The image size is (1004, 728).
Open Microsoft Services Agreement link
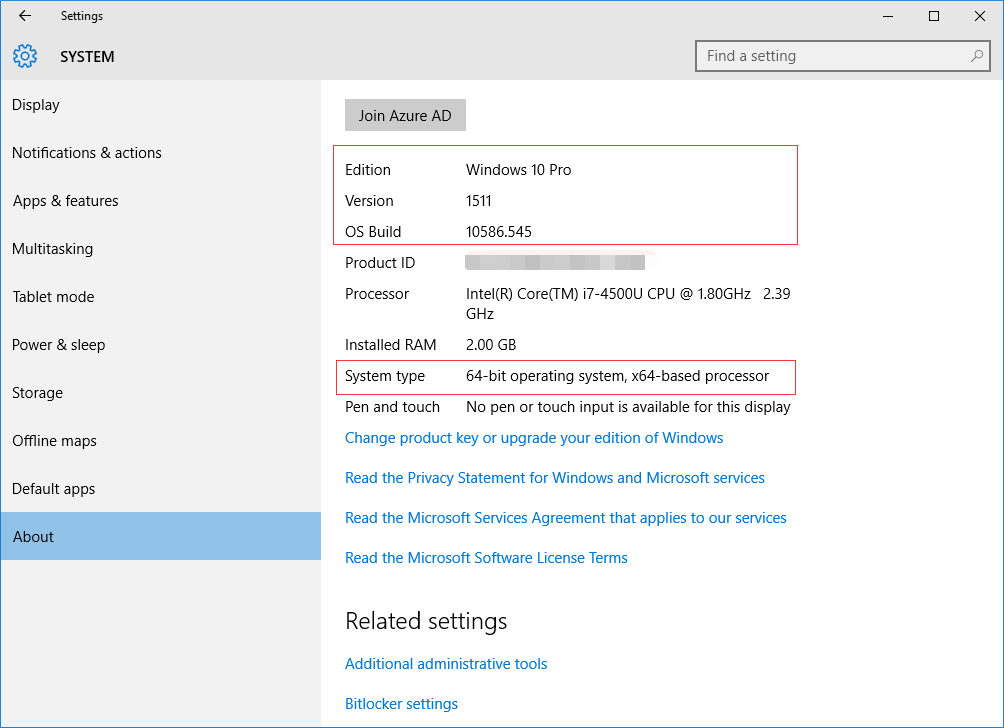(565, 518)
